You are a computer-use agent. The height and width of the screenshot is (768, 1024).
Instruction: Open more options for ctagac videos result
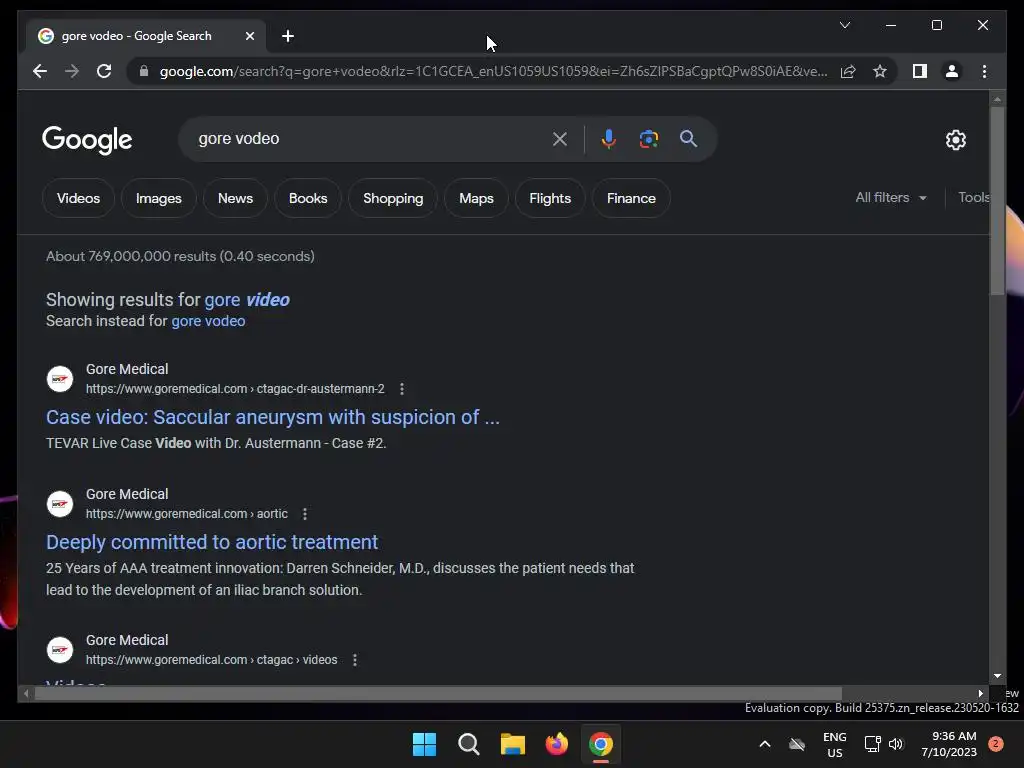pyautogui.click(x=355, y=660)
